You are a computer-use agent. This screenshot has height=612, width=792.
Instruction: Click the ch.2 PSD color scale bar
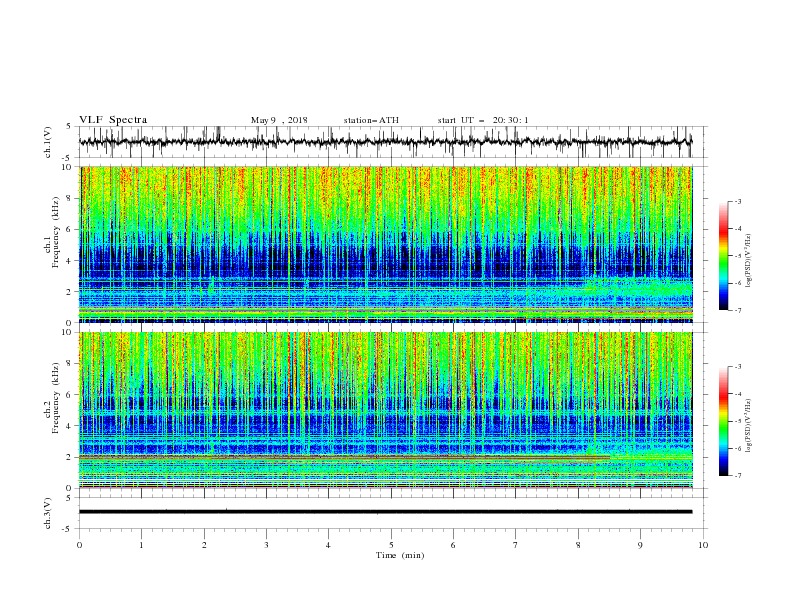tap(724, 421)
